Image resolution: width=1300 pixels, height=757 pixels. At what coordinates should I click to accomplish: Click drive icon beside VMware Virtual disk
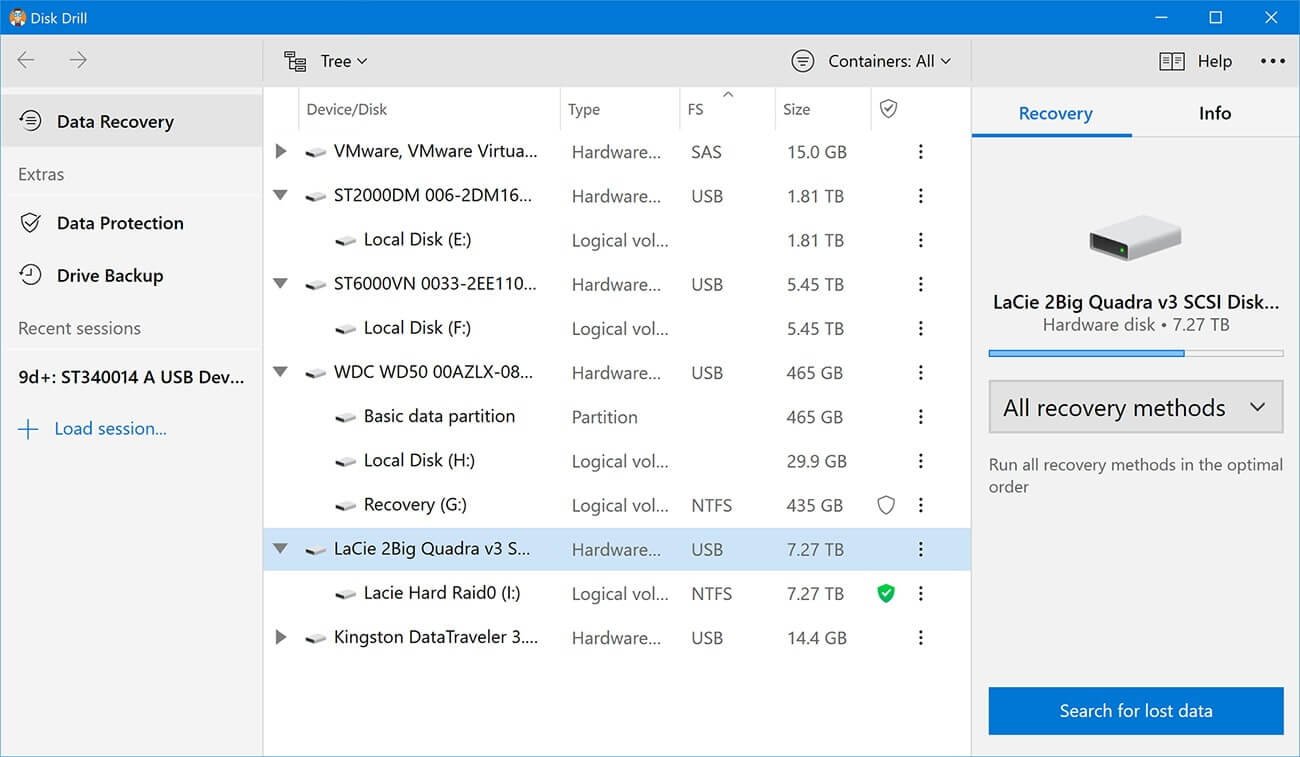tap(316, 152)
